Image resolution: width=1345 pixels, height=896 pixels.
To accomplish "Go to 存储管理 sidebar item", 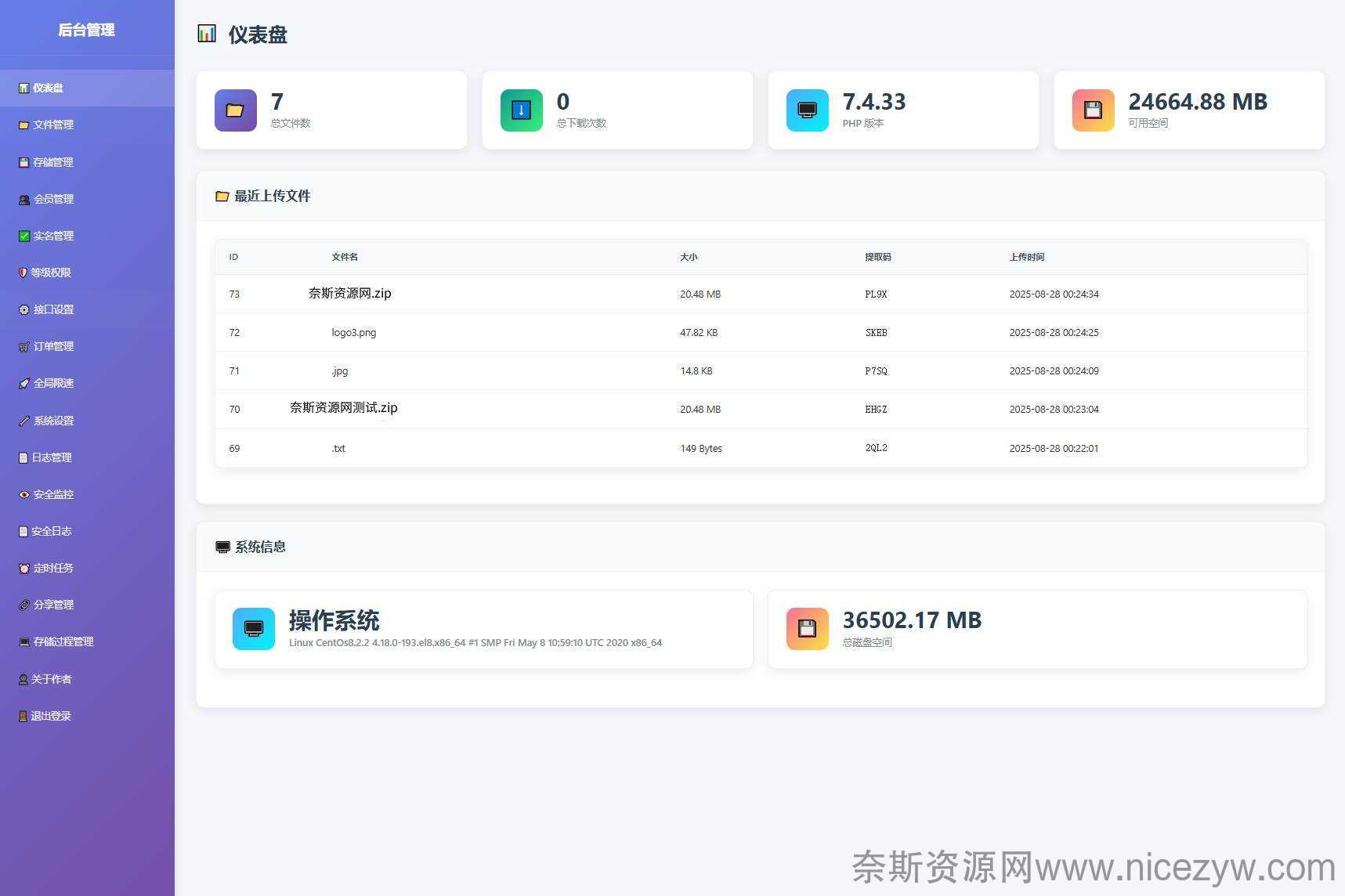I will 52,162.
